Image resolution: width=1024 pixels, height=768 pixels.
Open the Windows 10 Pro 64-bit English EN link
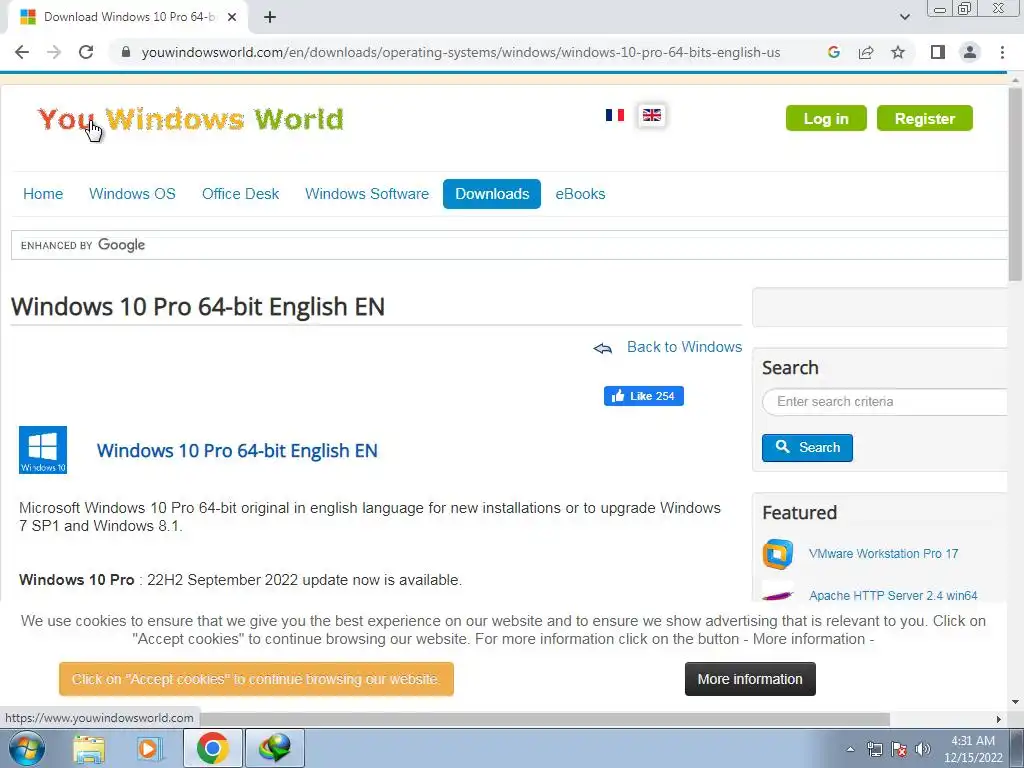tap(237, 451)
